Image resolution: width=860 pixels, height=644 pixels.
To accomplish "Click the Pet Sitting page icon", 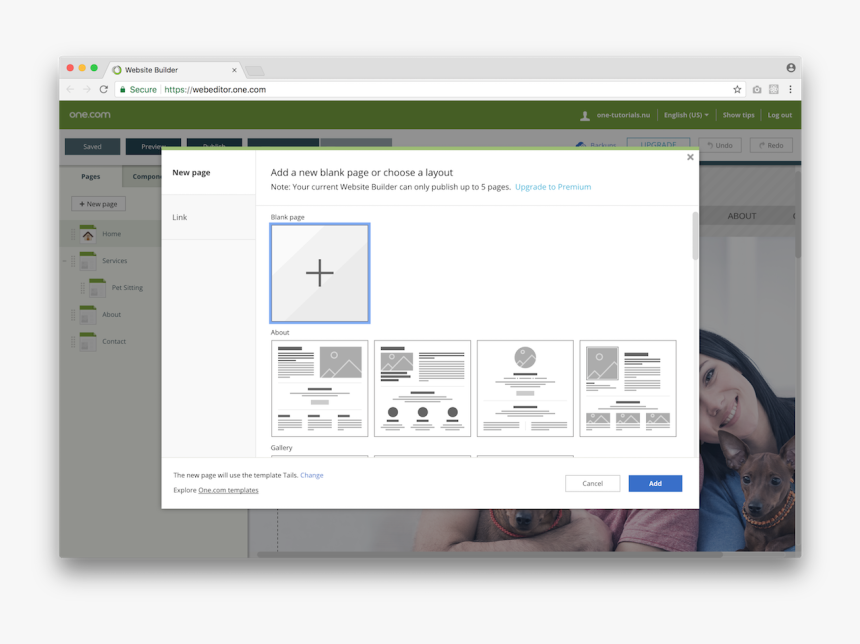I will click(98, 288).
